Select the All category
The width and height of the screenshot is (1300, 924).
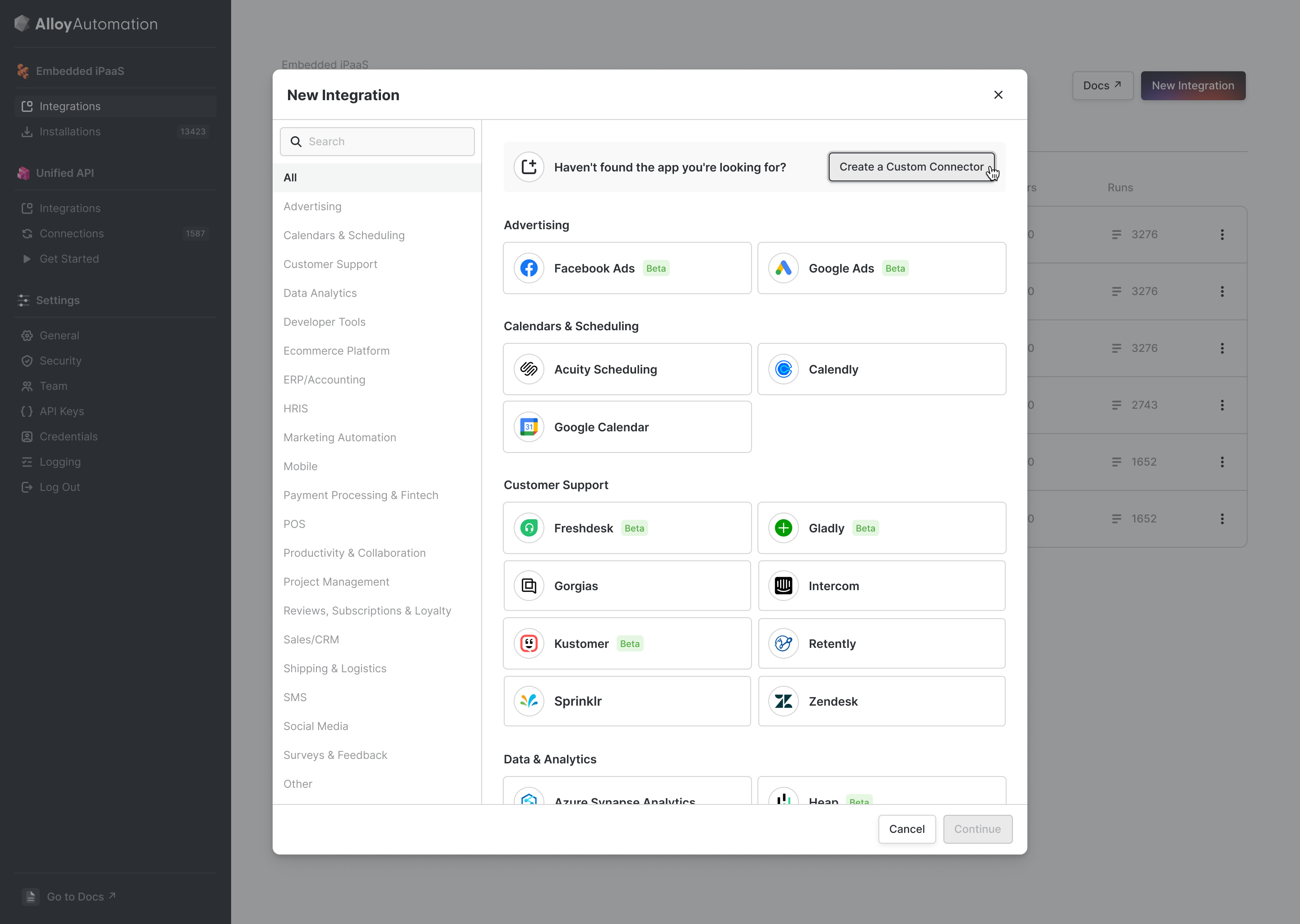coord(377,177)
